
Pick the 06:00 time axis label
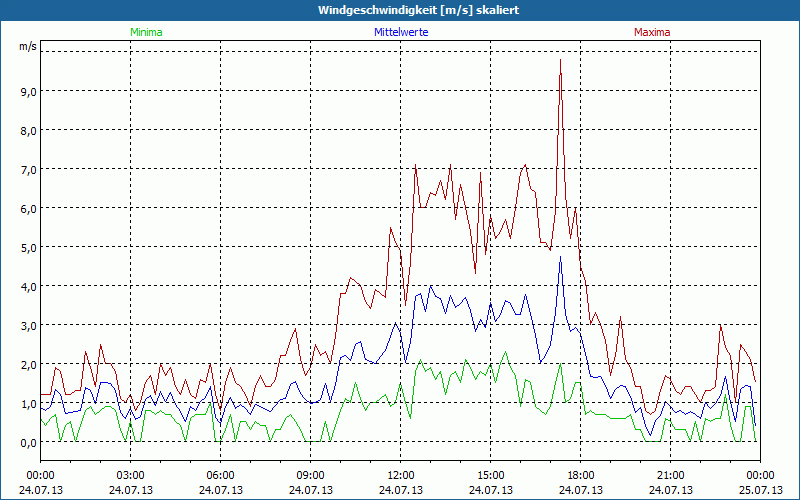point(221,475)
